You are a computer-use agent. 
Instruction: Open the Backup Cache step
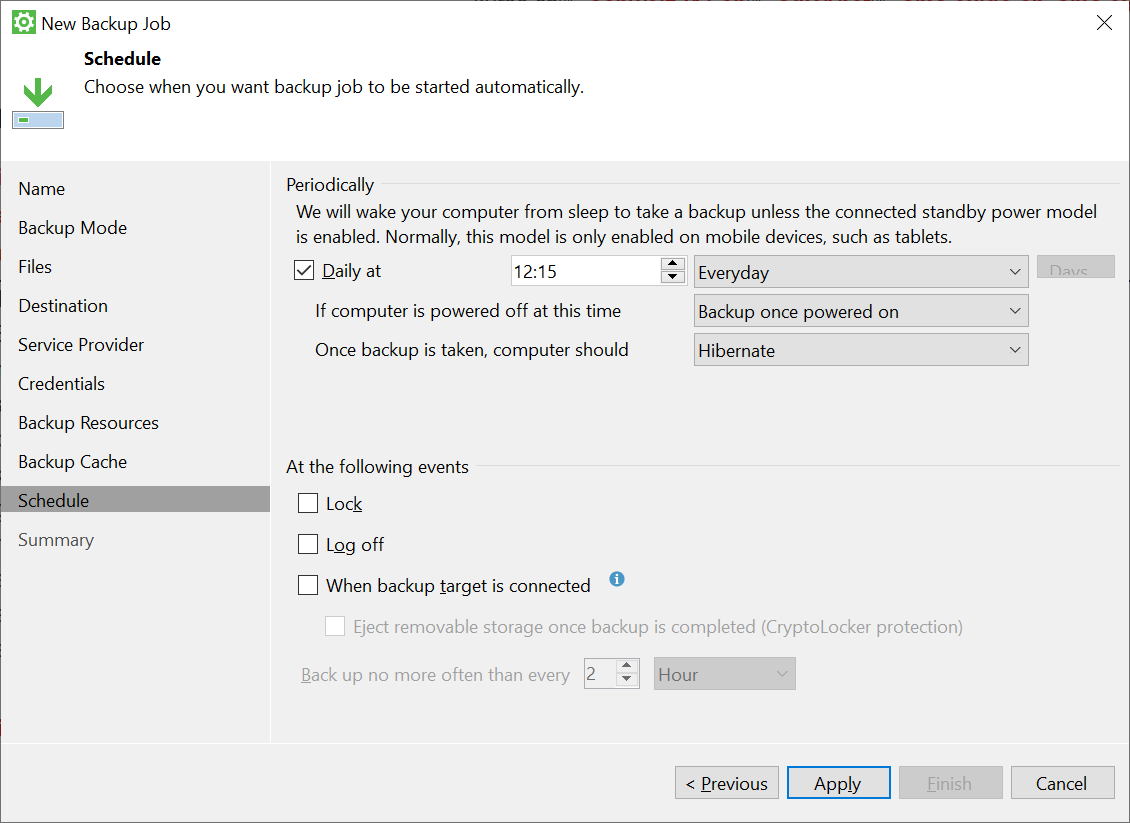click(73, 461)
